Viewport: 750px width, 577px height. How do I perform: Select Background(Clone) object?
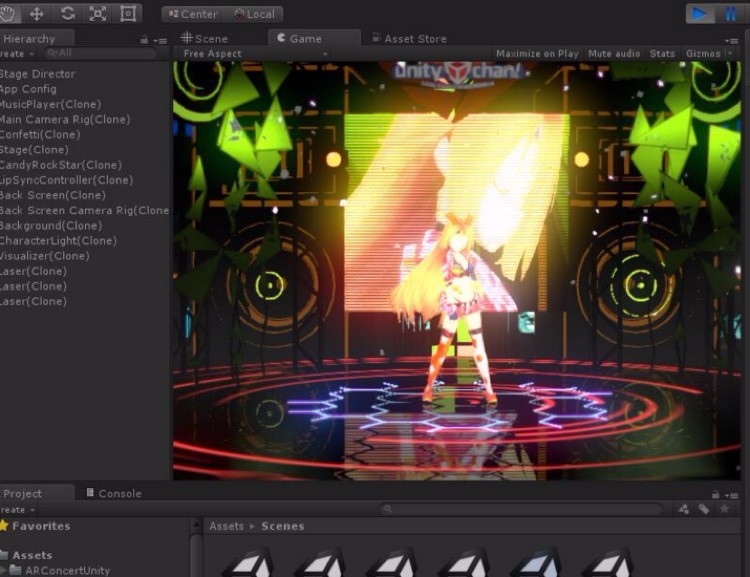coord(51,225)
